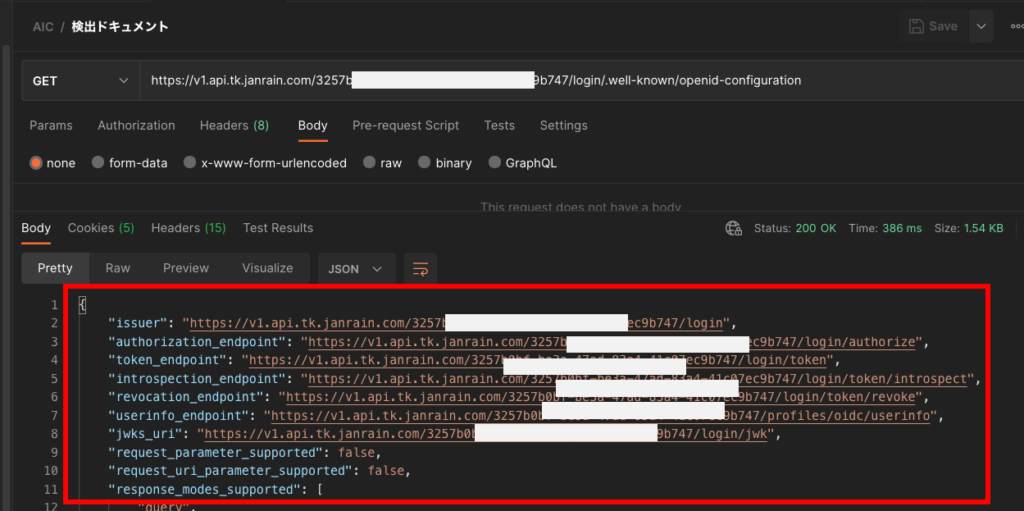Open the dropdown arrow next to Save
This screenshot has width=1024, height=511.
(981, 27)
